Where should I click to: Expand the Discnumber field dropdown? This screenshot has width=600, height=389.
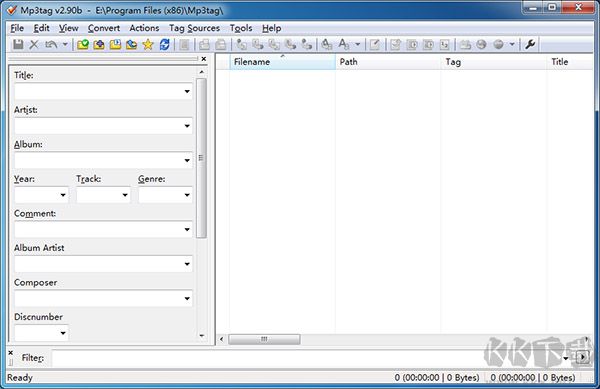[63, 333]
